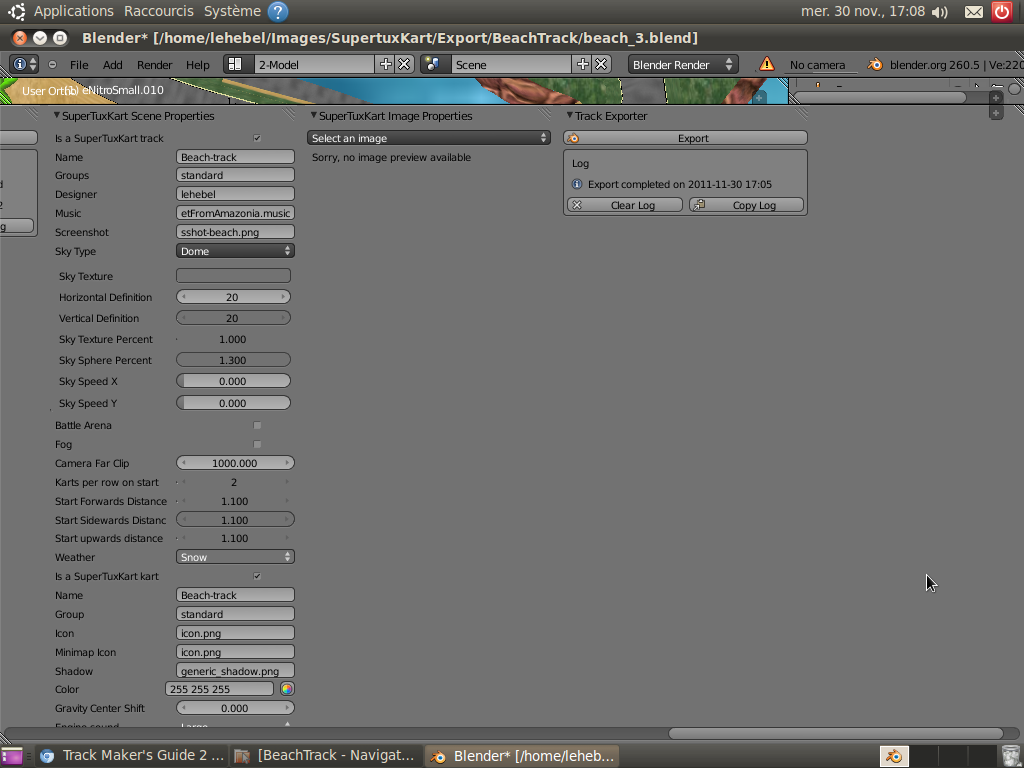Open the File menu
This screenshot has width=1024, height=768.
[79, 65]
